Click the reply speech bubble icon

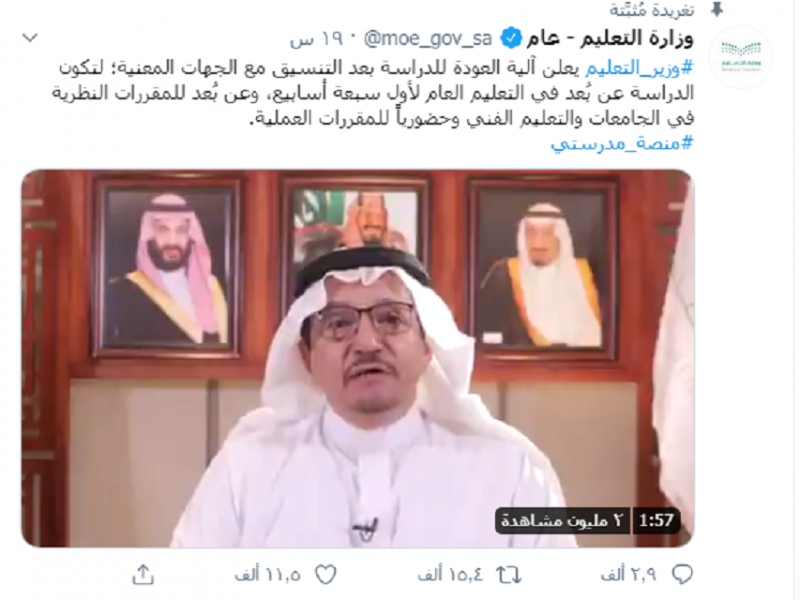(x=682, y=574)
